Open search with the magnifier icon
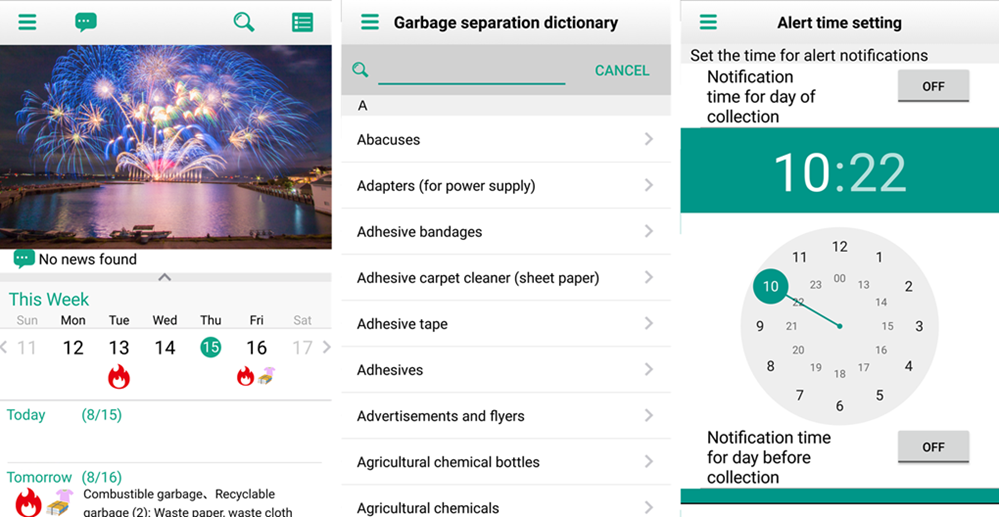 tap(243, 22)
